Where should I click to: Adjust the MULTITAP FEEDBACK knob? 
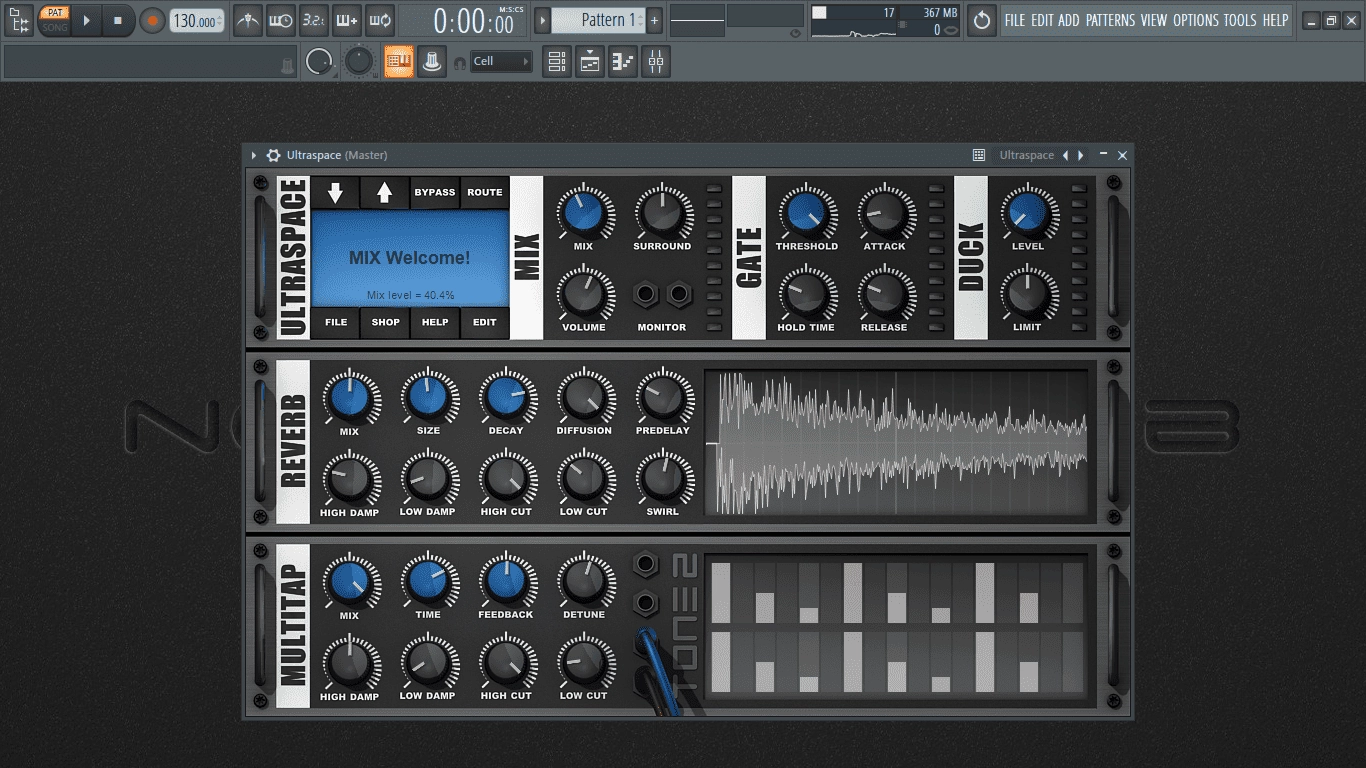click(x=506, y=581)
